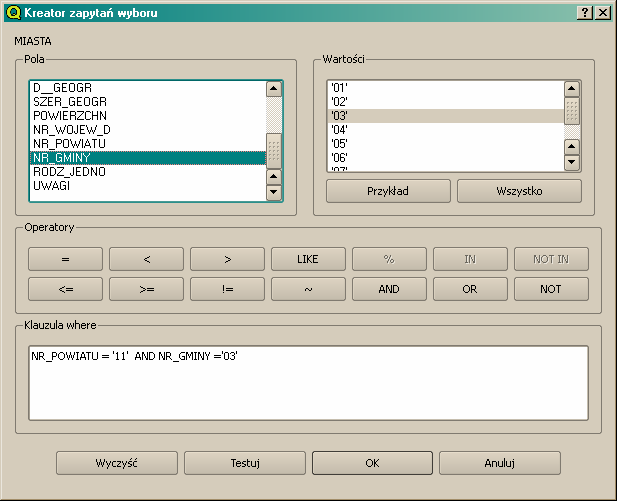Click inside the Klauzula where text box
The height and width of the screenshot is (501, 617).
point(308,383)
